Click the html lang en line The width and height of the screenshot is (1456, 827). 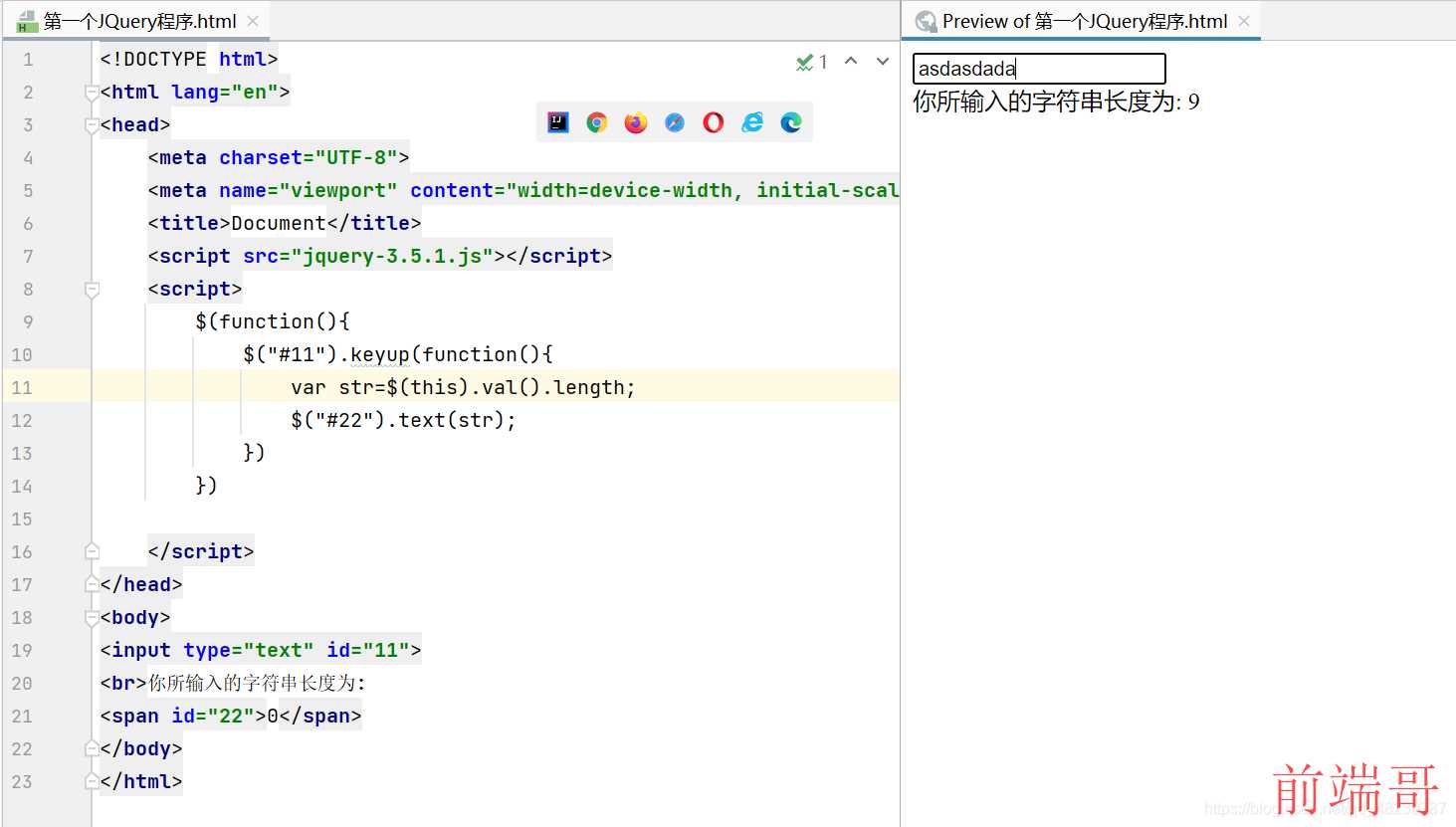pos(195,92)
